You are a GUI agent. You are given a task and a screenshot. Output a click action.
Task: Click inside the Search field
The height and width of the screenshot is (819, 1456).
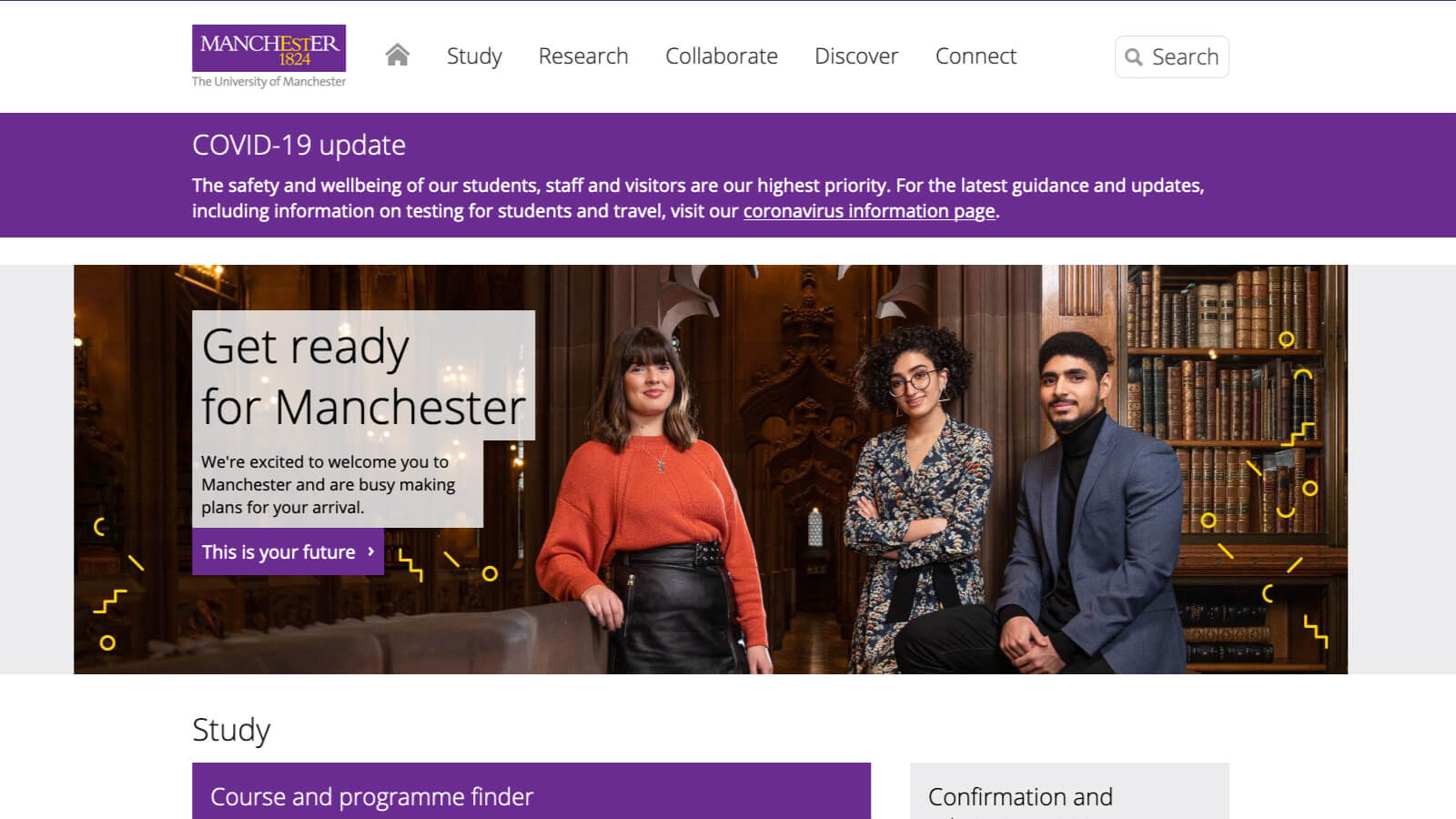pyautogui.click(x=1172, y=57)
